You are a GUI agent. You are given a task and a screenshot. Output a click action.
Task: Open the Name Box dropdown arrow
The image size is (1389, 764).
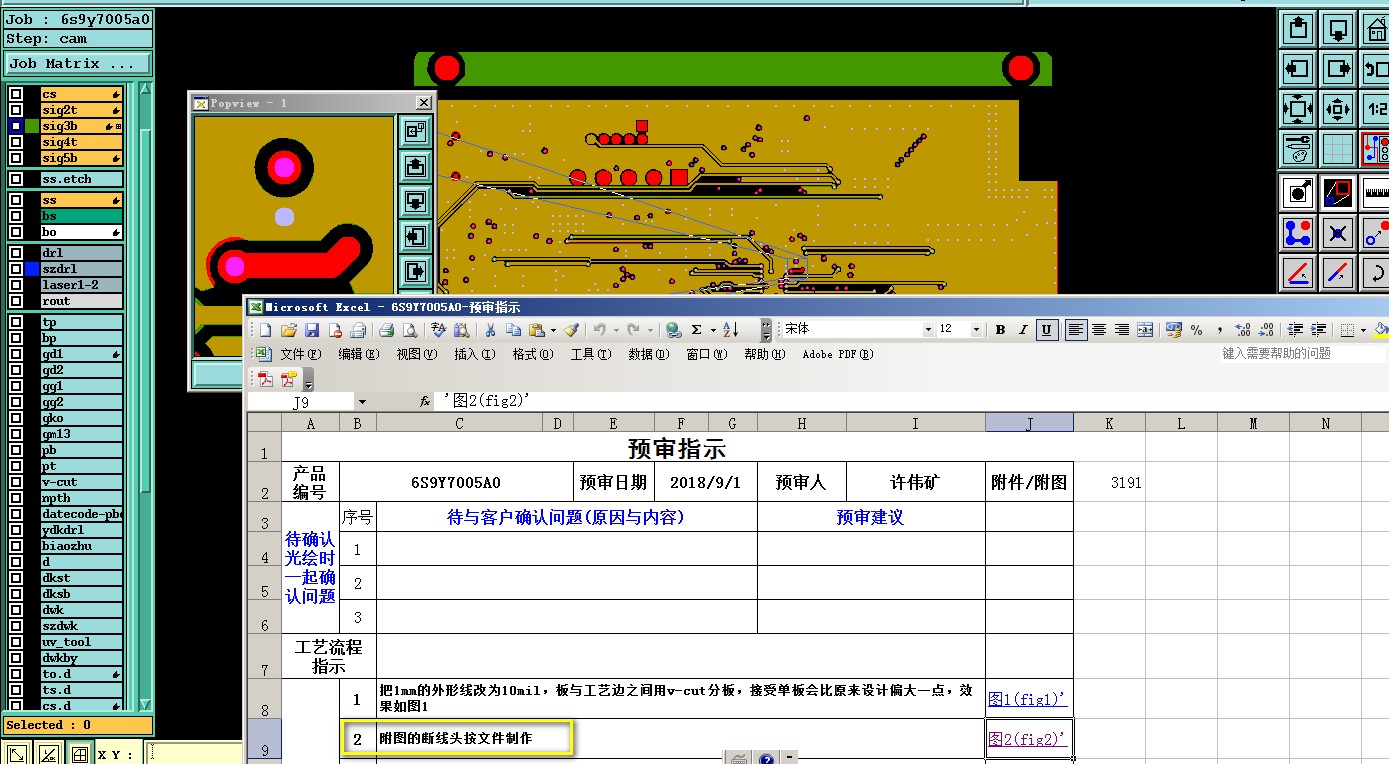click(362, 402)
